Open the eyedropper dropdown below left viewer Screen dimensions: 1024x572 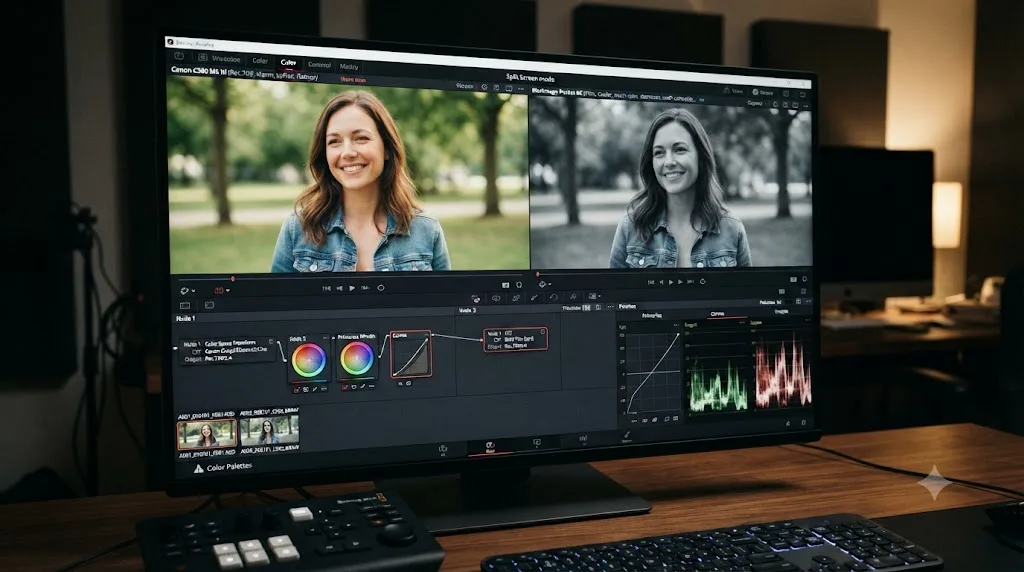(x=187, y=290)
